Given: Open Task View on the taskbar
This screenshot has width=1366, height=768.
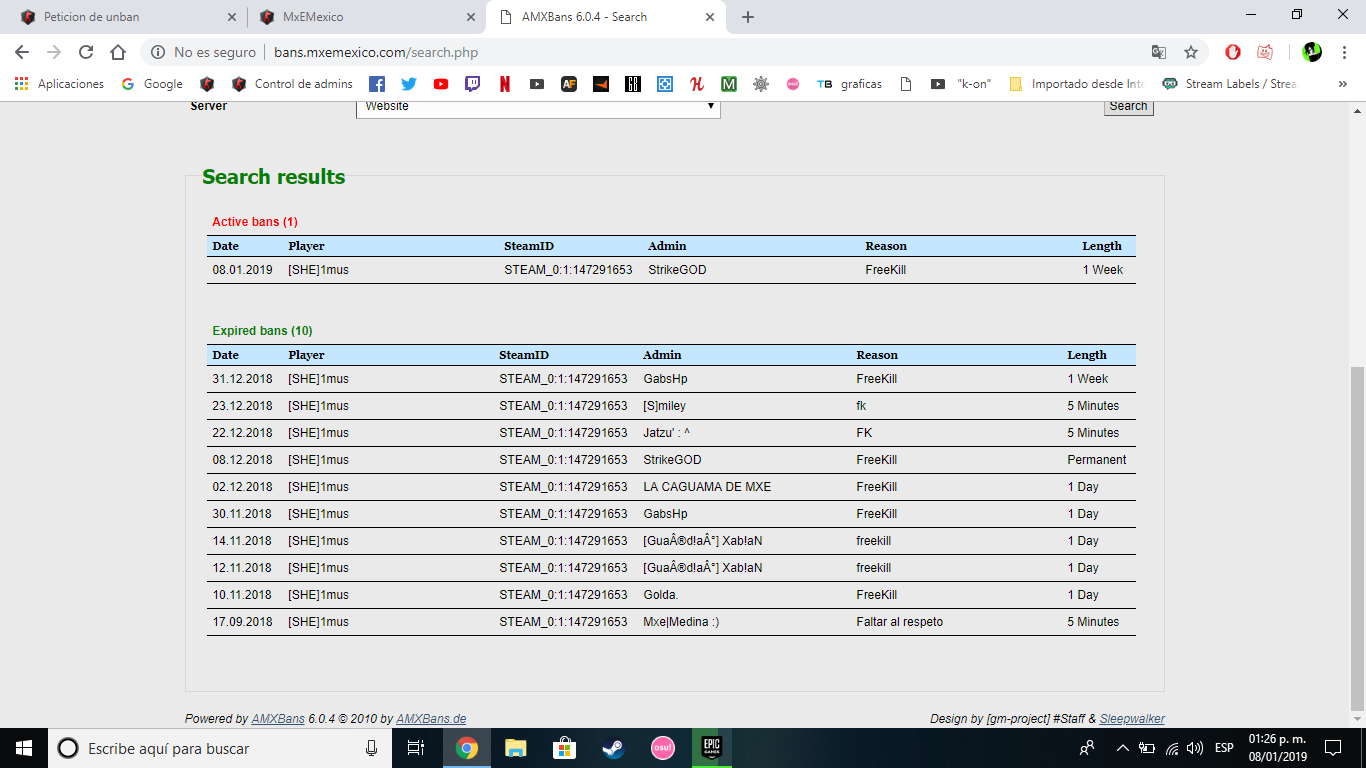Looking at the screenshot, I should [416, 748].
